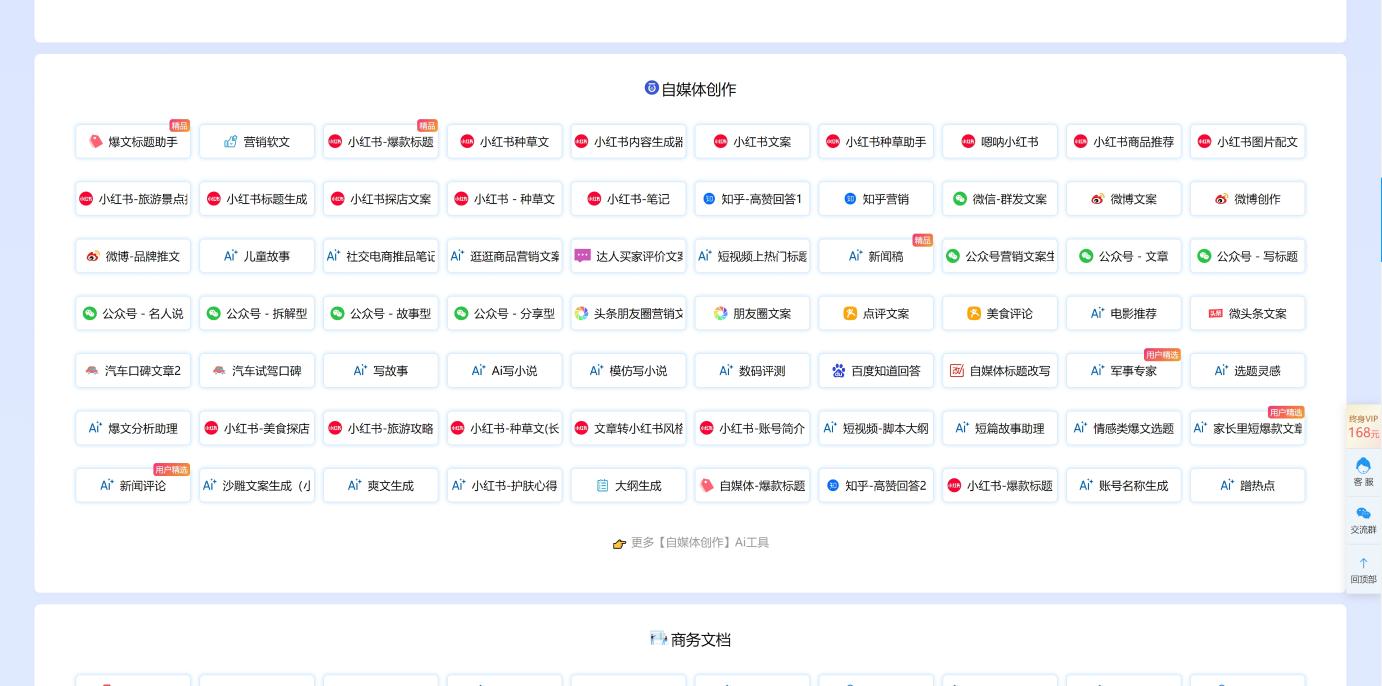Open 选题灵感 tool

[1249, 371]
